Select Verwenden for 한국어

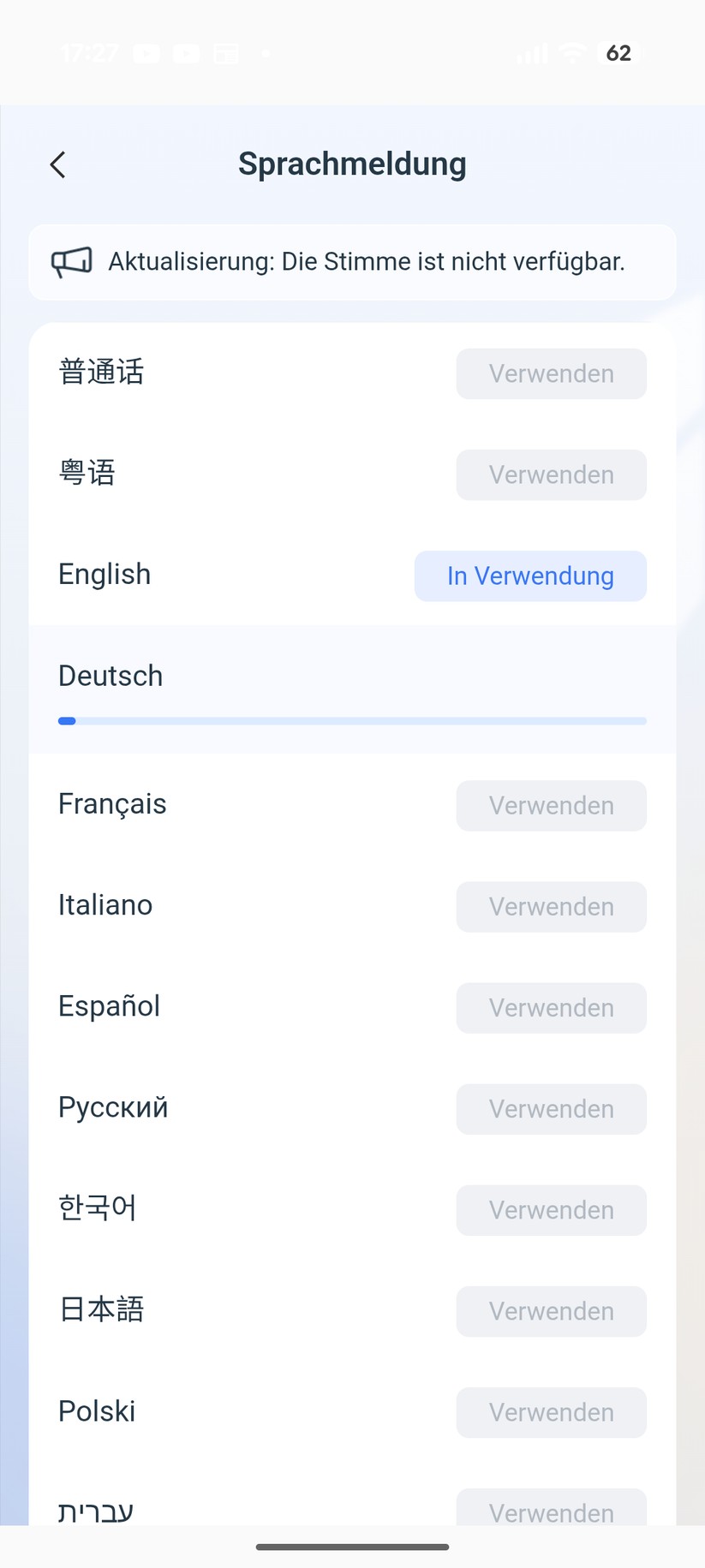coord(551,1210)
